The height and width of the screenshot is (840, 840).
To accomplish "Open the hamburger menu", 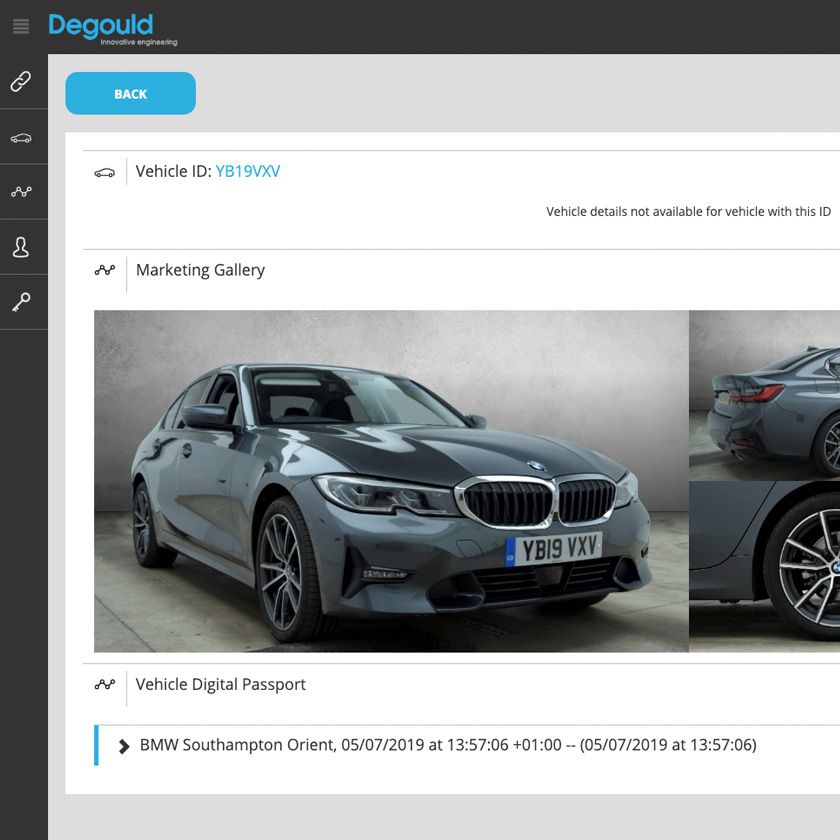I will pos(21,26).
